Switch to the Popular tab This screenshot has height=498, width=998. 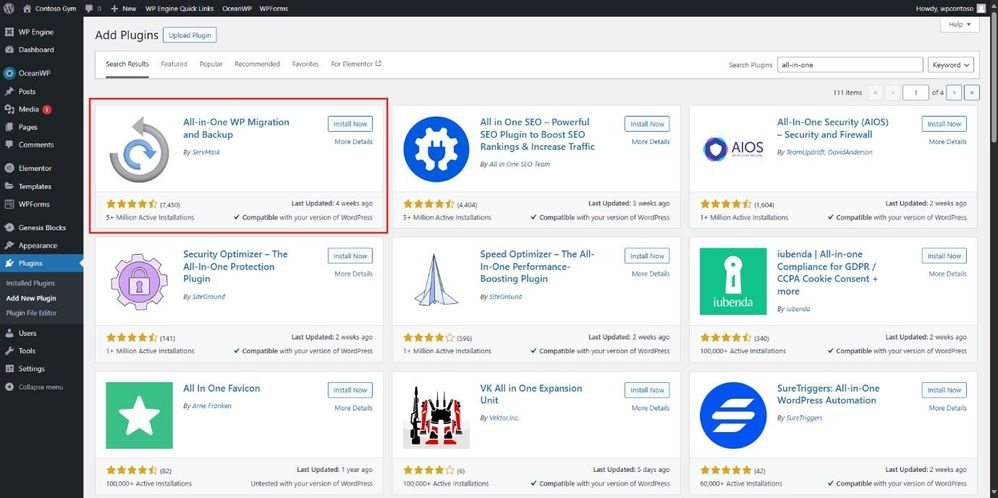coord(211,64)
